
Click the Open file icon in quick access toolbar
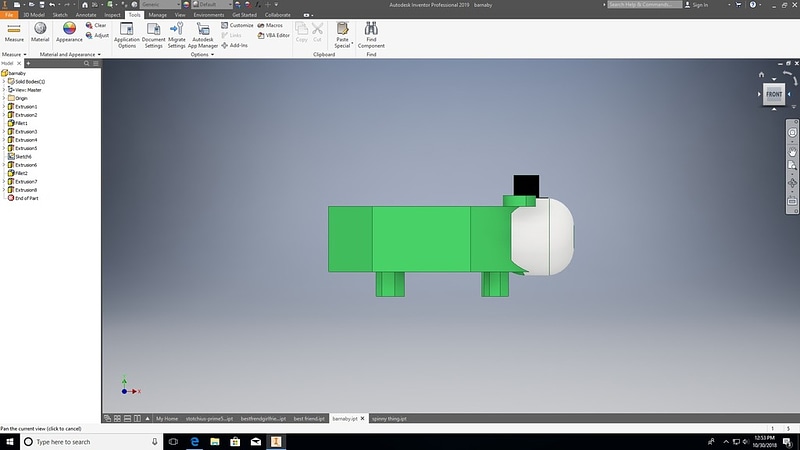[31, 5]
